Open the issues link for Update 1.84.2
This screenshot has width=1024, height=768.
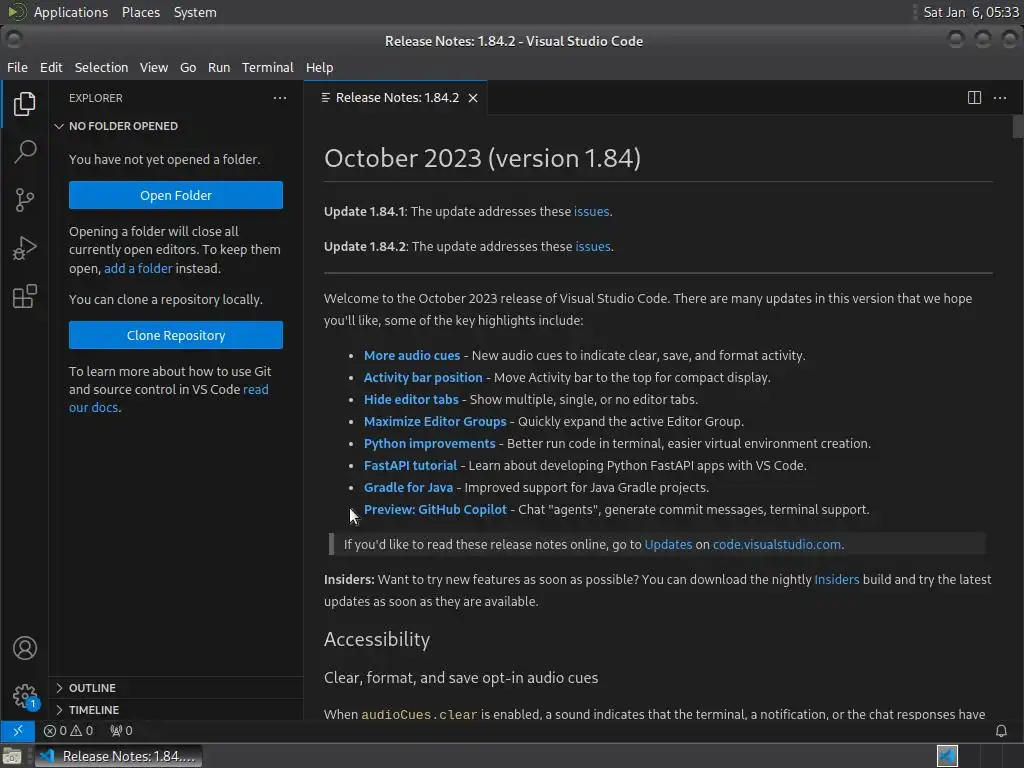592,247
